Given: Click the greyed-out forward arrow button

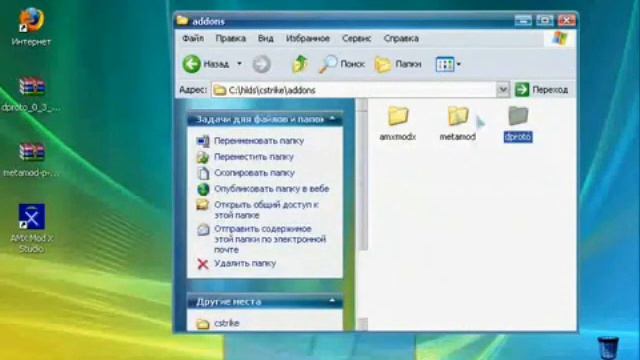Looking at the screenshot, I should [261, 64].
